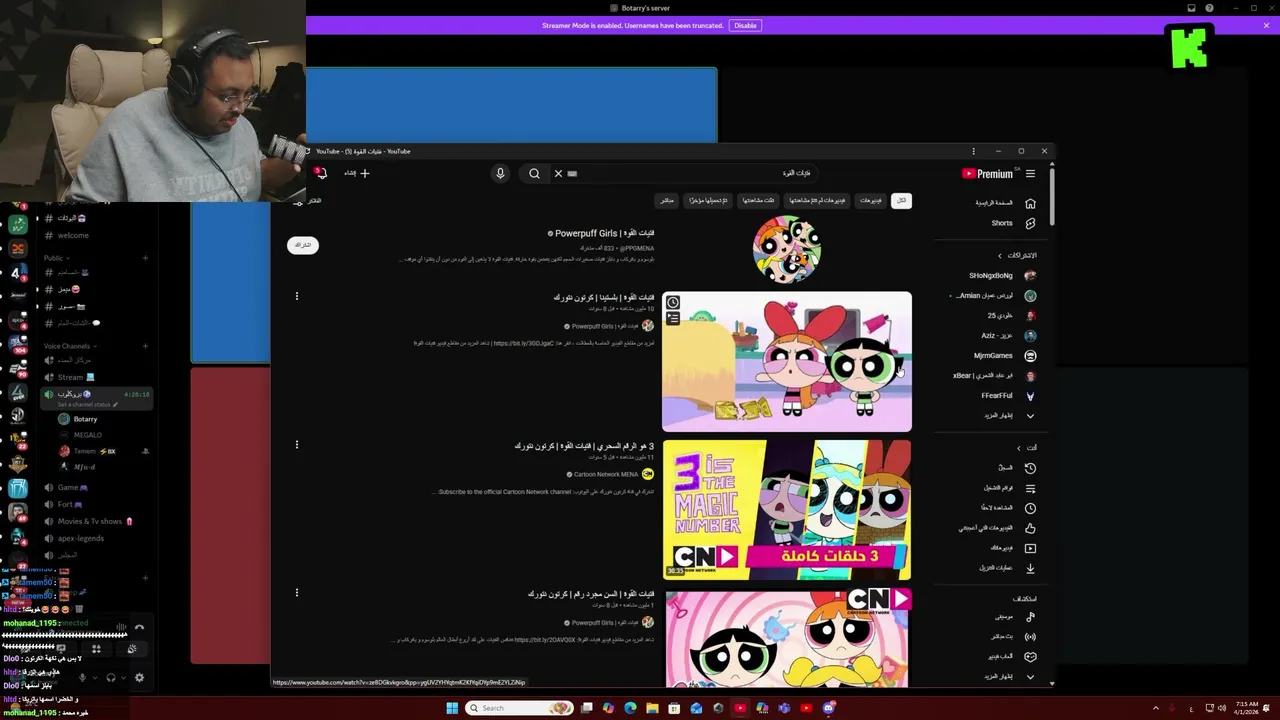Open Cartoon Network MENA channel link
The height and width of the screenshot is (720, 1280).
click(606, 474)
